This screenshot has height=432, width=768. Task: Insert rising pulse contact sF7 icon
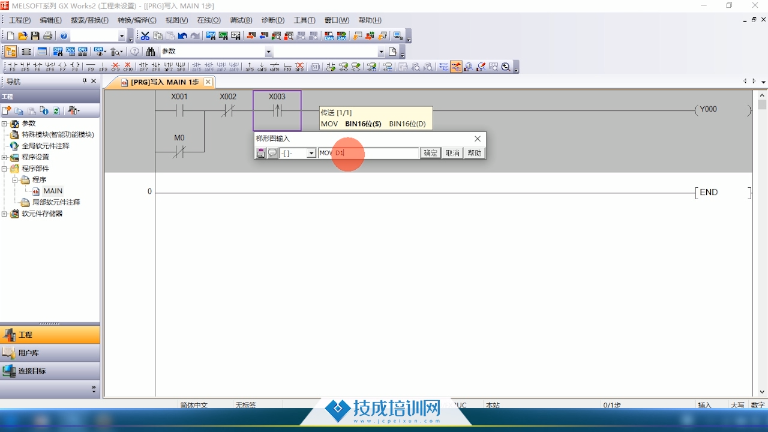tap(144, 67)
